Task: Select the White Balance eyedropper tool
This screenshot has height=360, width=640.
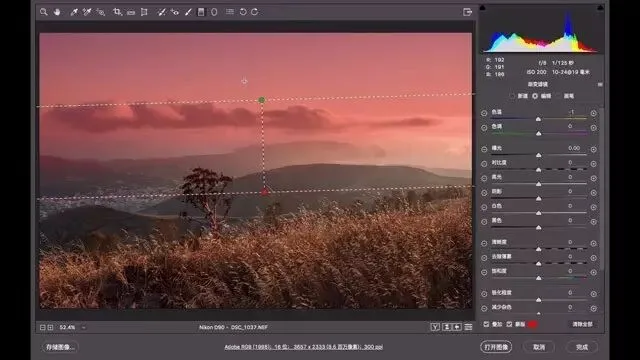Action: 74,12
